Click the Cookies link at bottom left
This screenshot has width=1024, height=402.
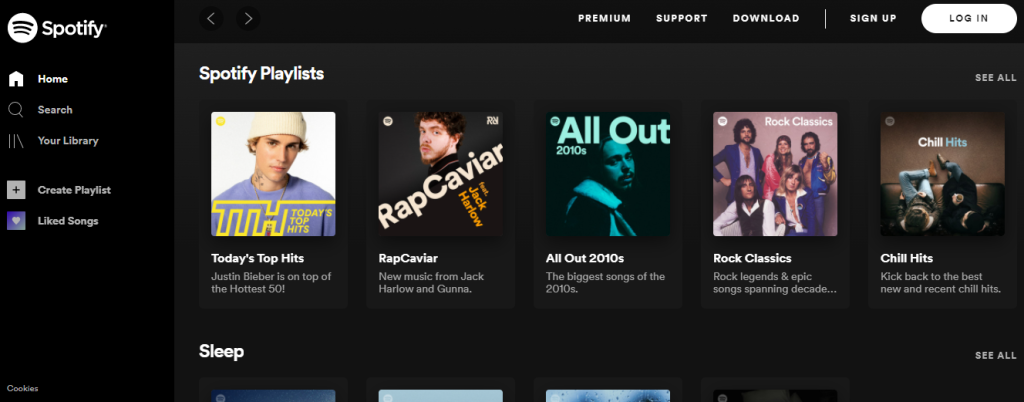[23, 388]
